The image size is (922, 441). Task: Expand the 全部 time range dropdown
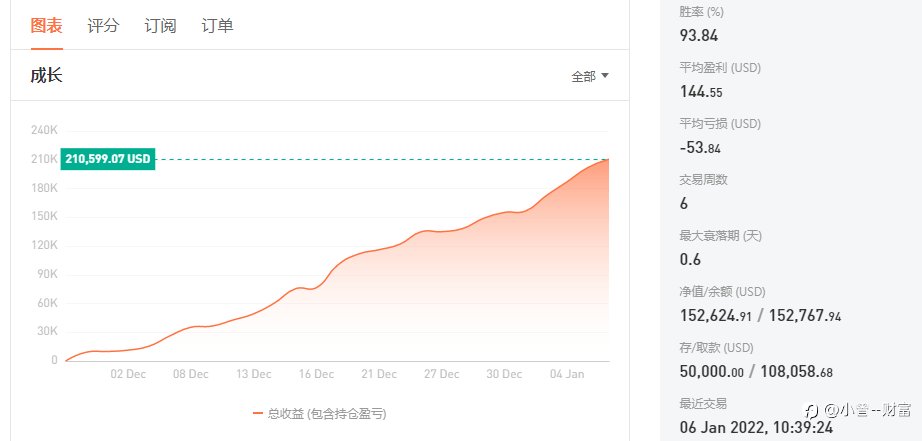pos(590,76)
